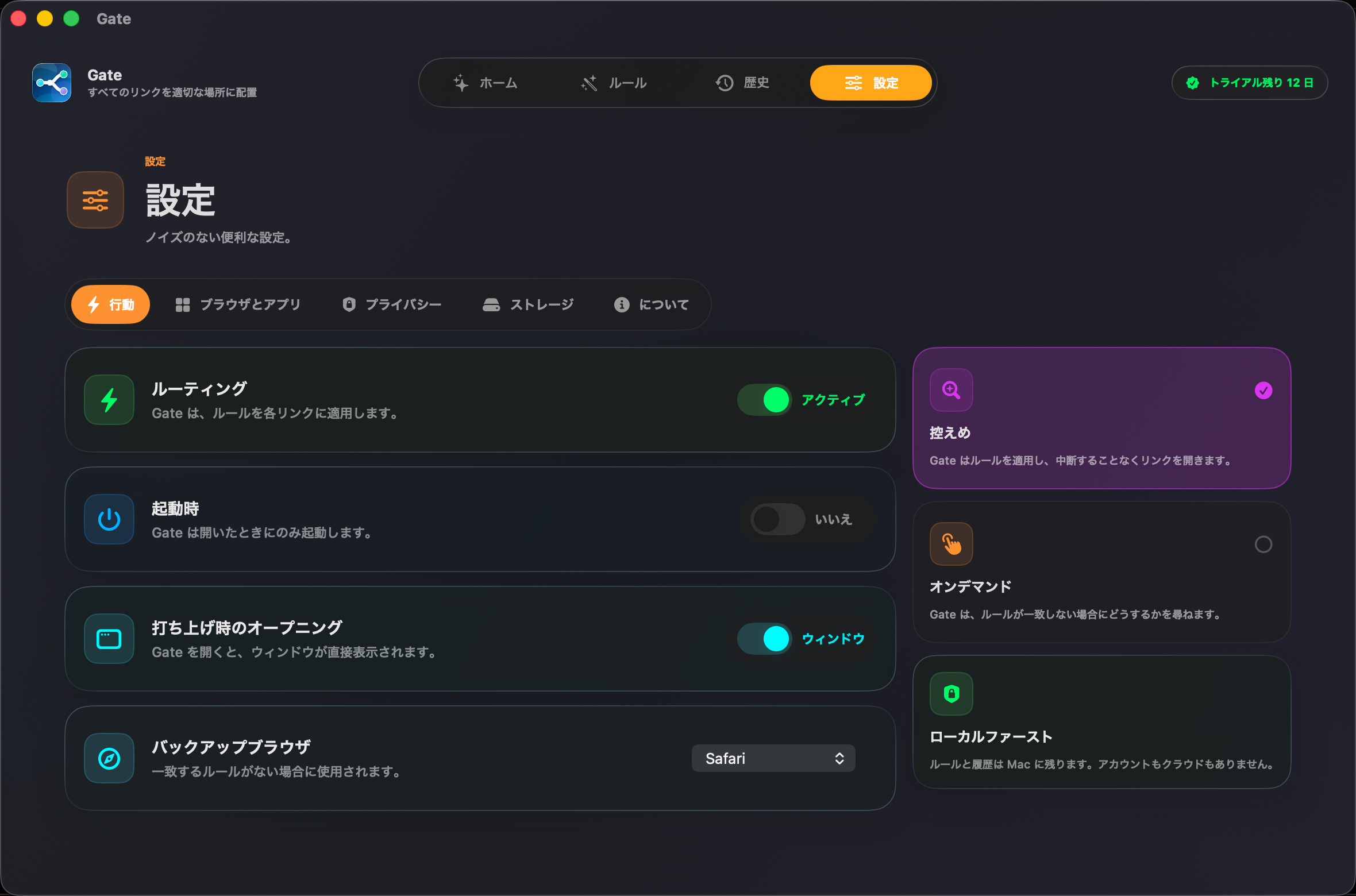Click the green shield lock icon on ローカルファースト

(x=951, y=694)
